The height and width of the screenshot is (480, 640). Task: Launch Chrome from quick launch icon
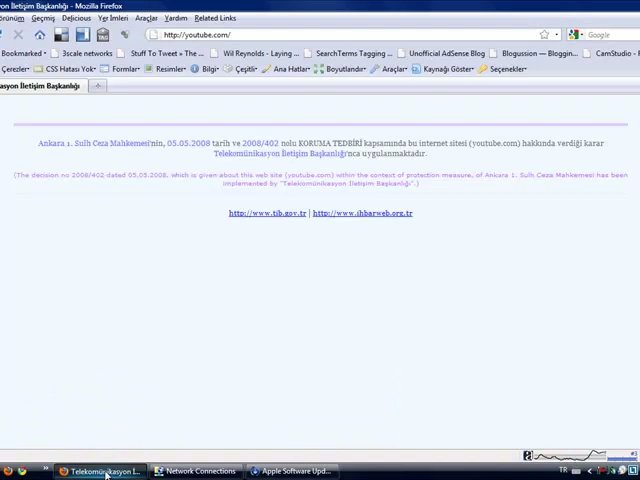pyautogui.click(x=22, y=471)
